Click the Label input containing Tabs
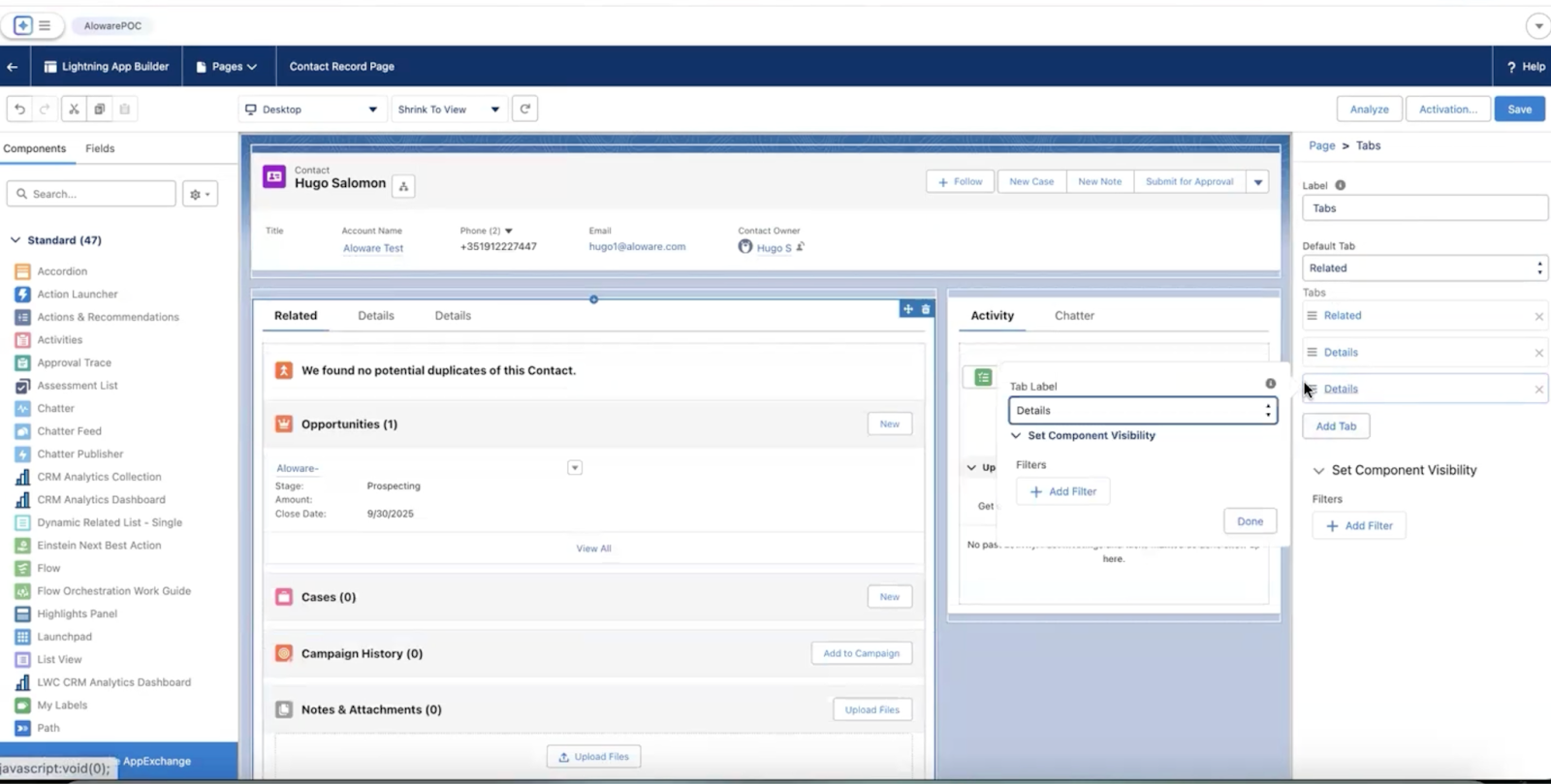The image size is (1551, 784). pos(1425,208)
